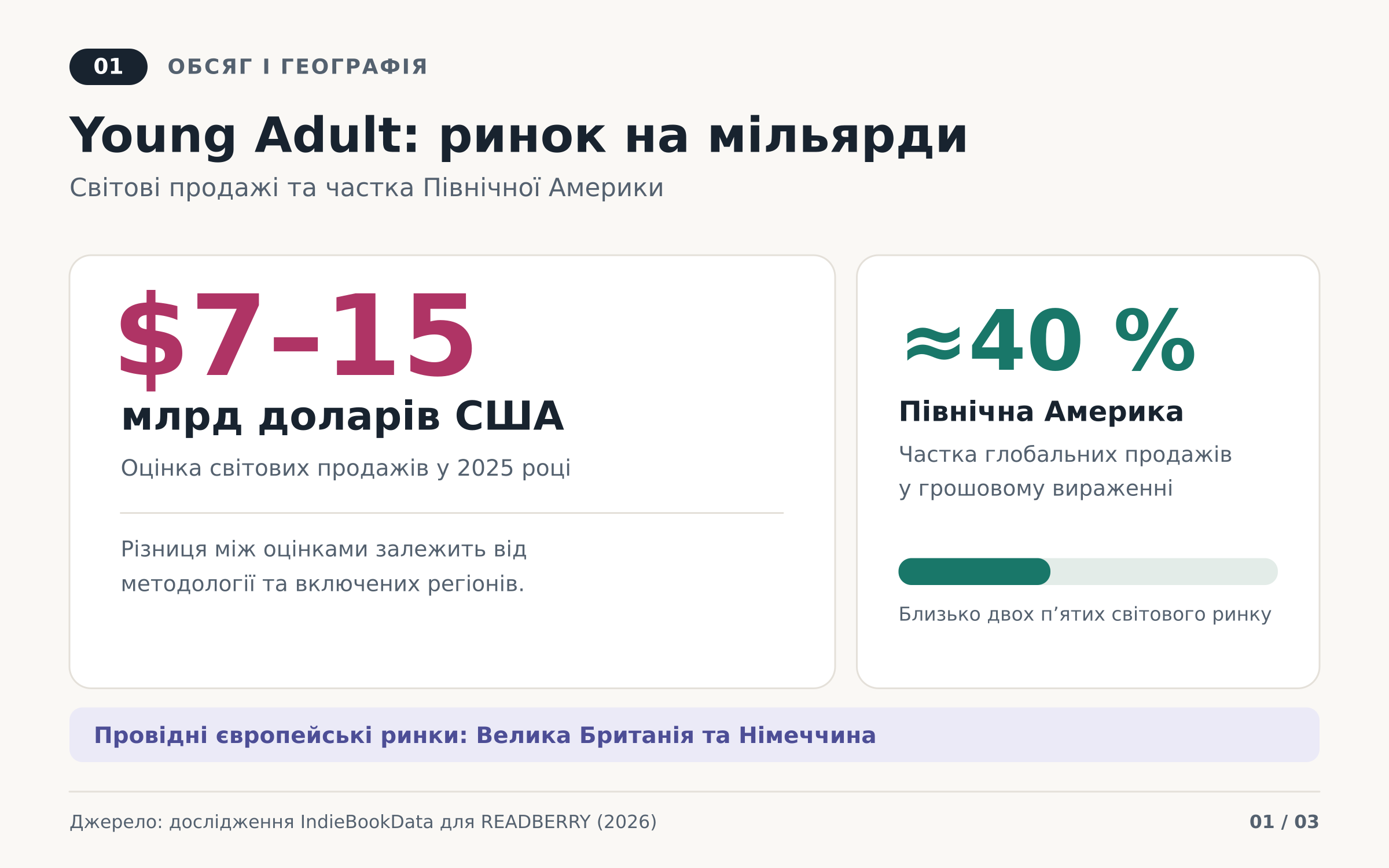Click the divider line in sales card

click(x=451, y=513)
